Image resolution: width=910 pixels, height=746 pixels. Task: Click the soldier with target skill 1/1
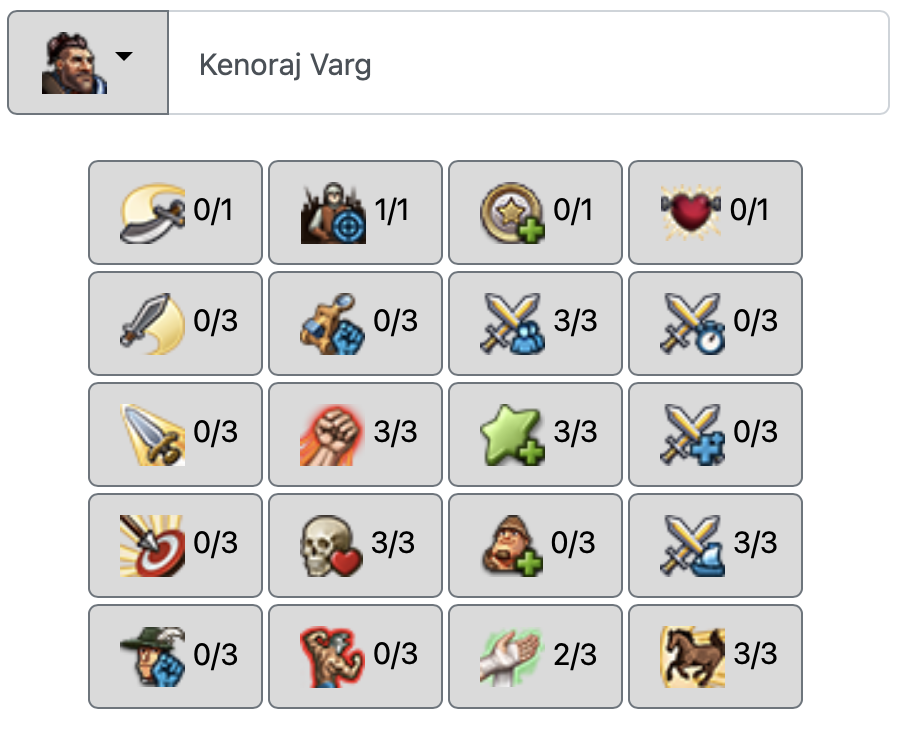355,211
